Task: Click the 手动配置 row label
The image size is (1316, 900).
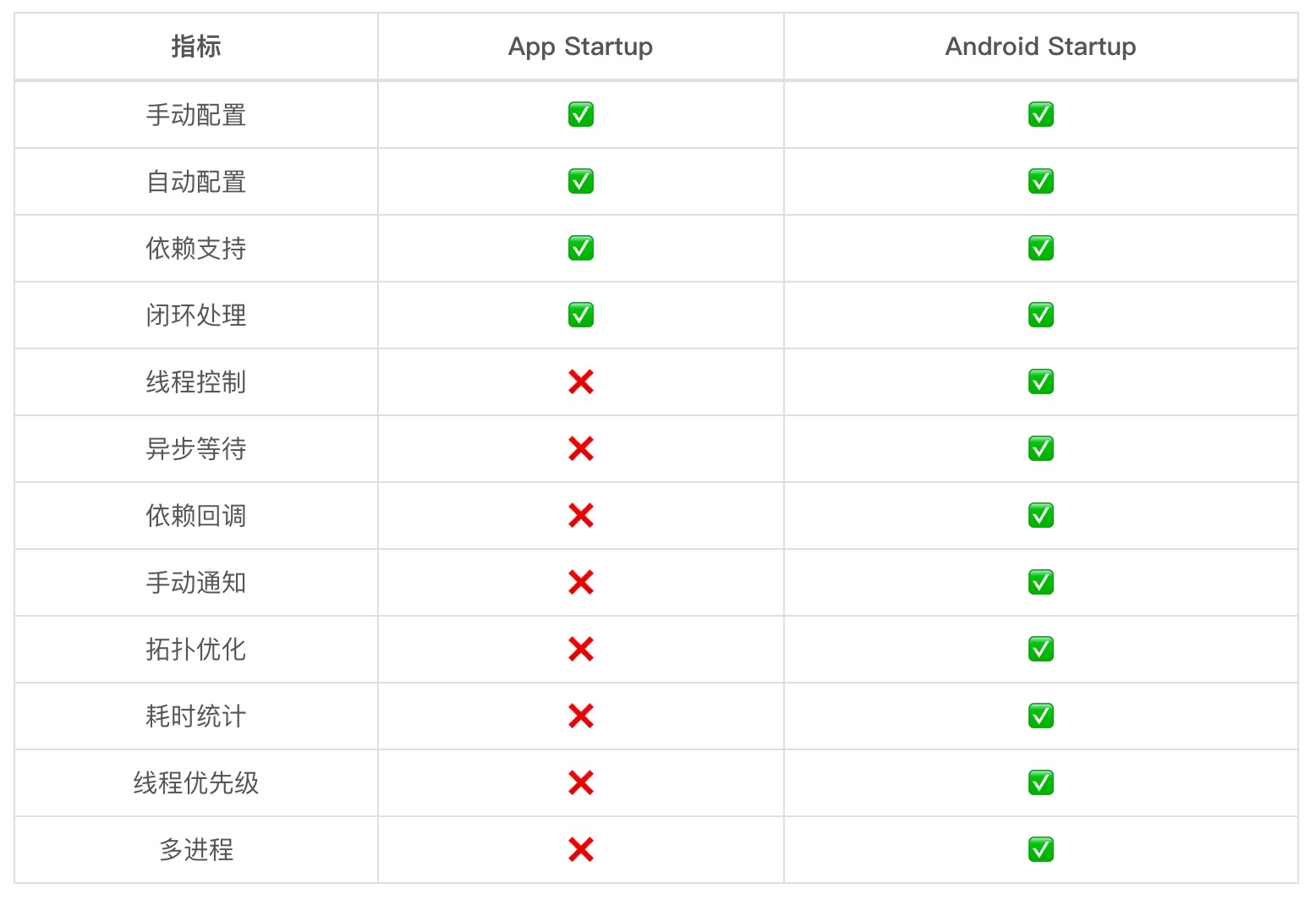Action: click(196, 114)
